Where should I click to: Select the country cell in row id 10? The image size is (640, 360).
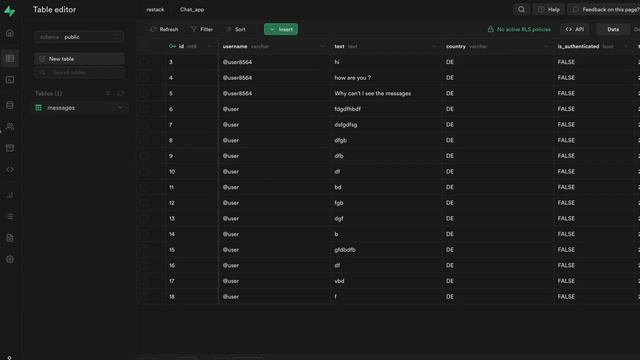tap(498, 171)
